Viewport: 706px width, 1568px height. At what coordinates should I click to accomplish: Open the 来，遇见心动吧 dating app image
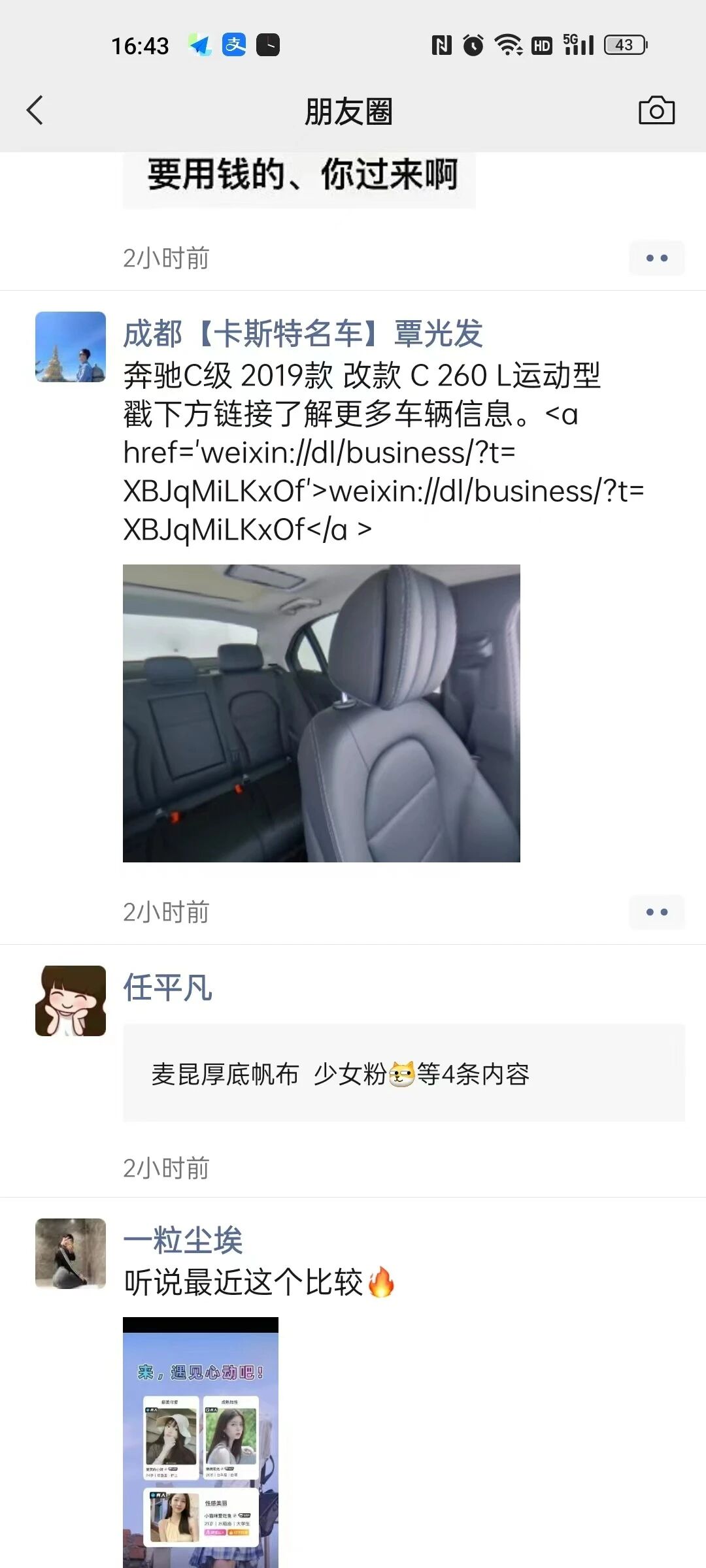point(201,1443)
